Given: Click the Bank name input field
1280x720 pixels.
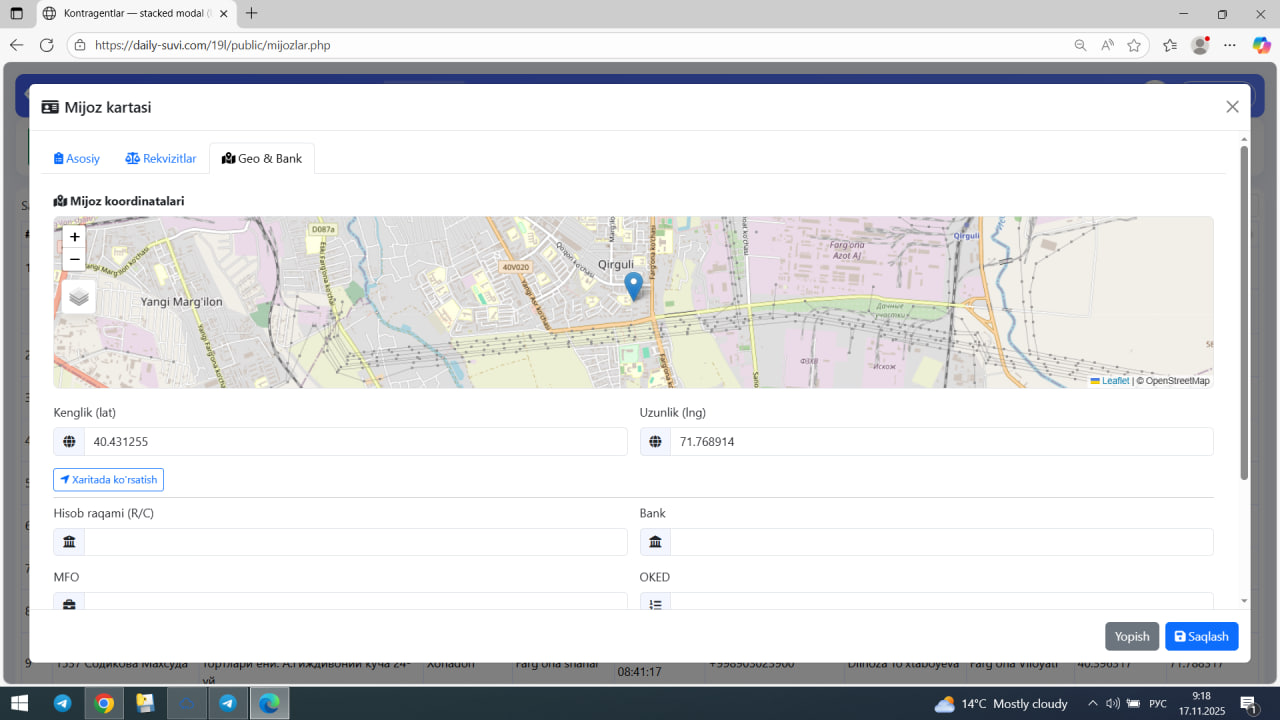Looking at the screenshot, I should [x=940, y=542].
